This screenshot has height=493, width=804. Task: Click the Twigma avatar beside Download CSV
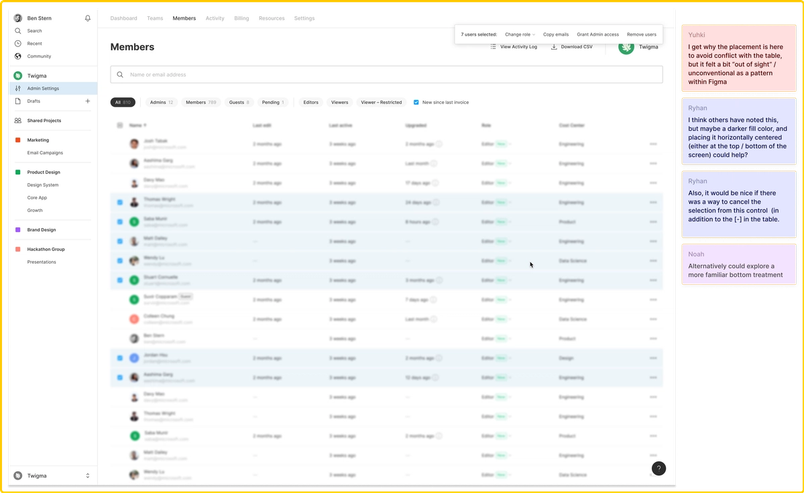pos(626,48)
